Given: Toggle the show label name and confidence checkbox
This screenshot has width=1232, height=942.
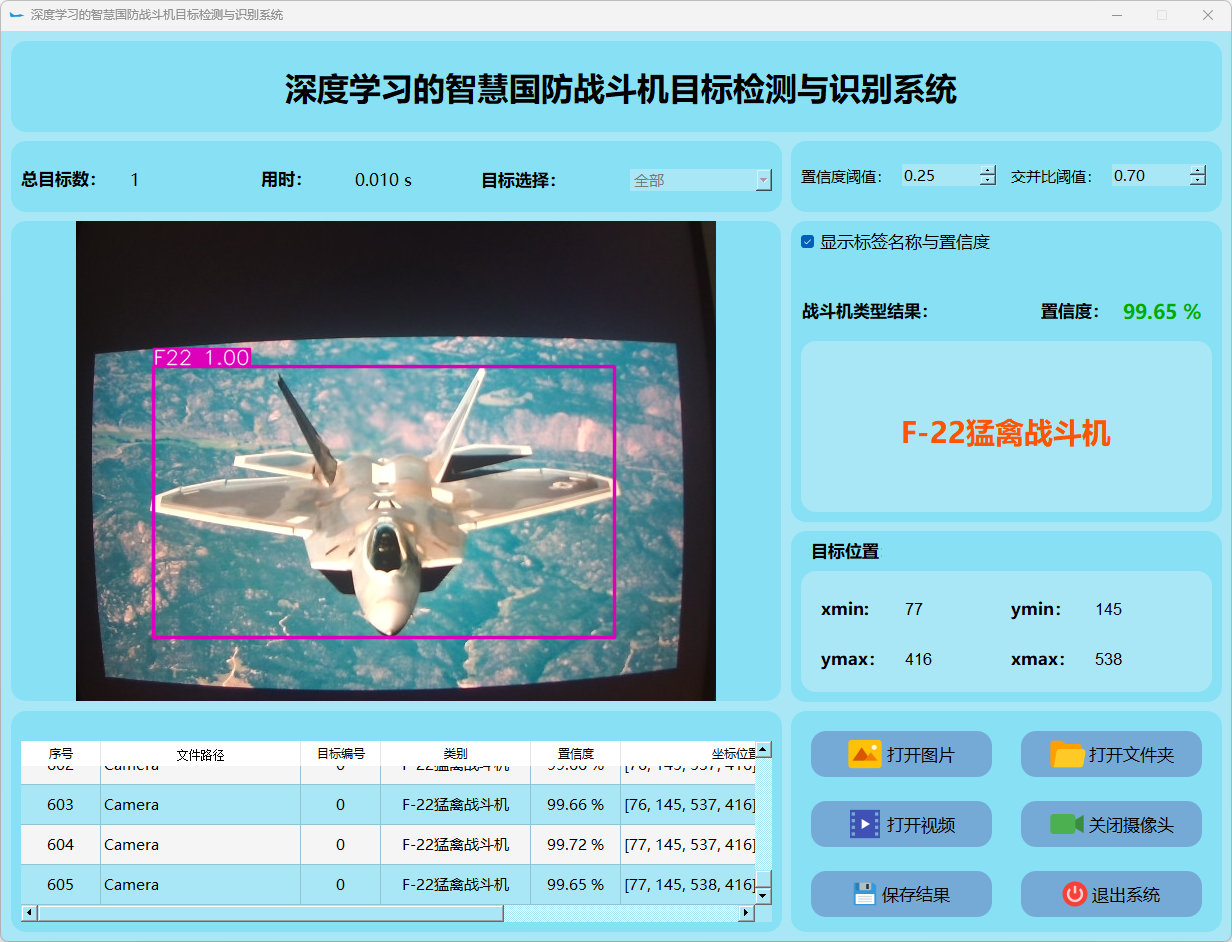Looking at the screenshot, I should tap(808, 242).
